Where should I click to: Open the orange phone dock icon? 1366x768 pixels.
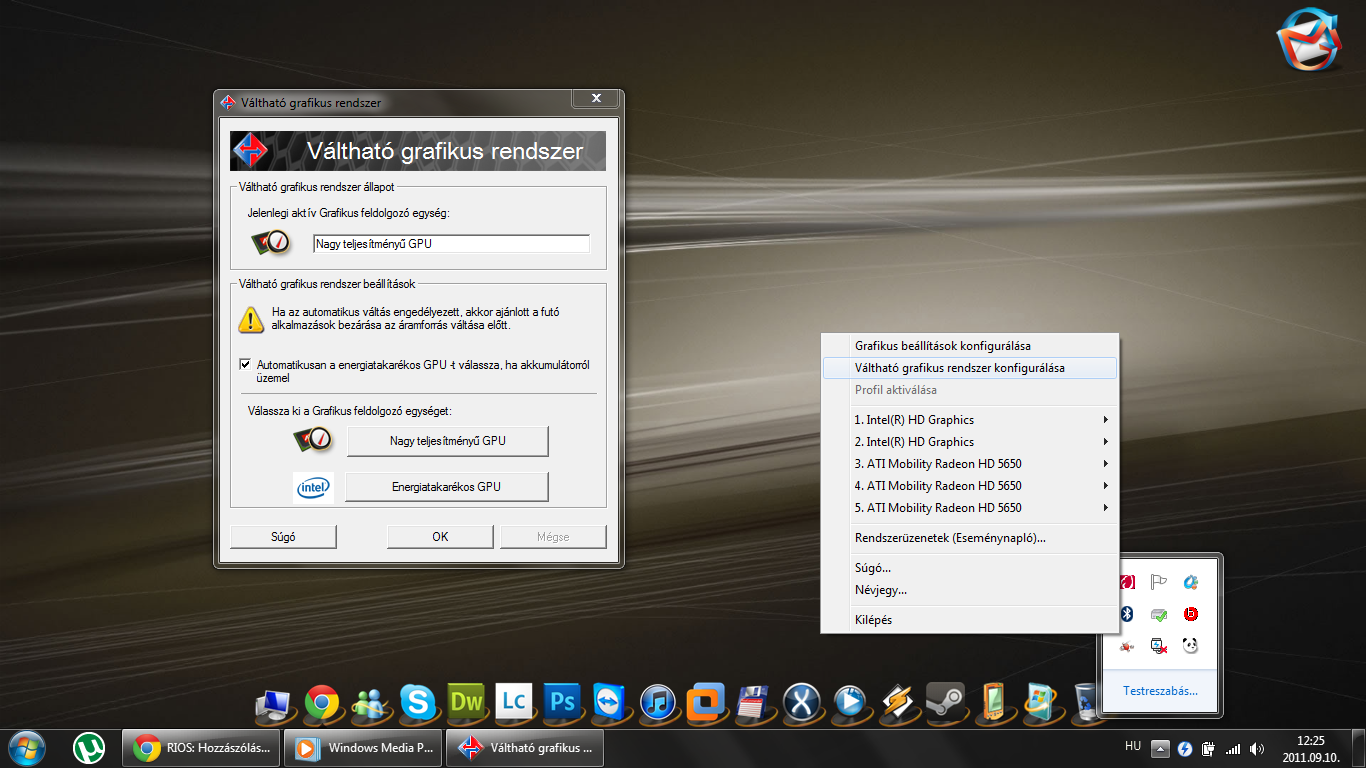coord(994,703)
